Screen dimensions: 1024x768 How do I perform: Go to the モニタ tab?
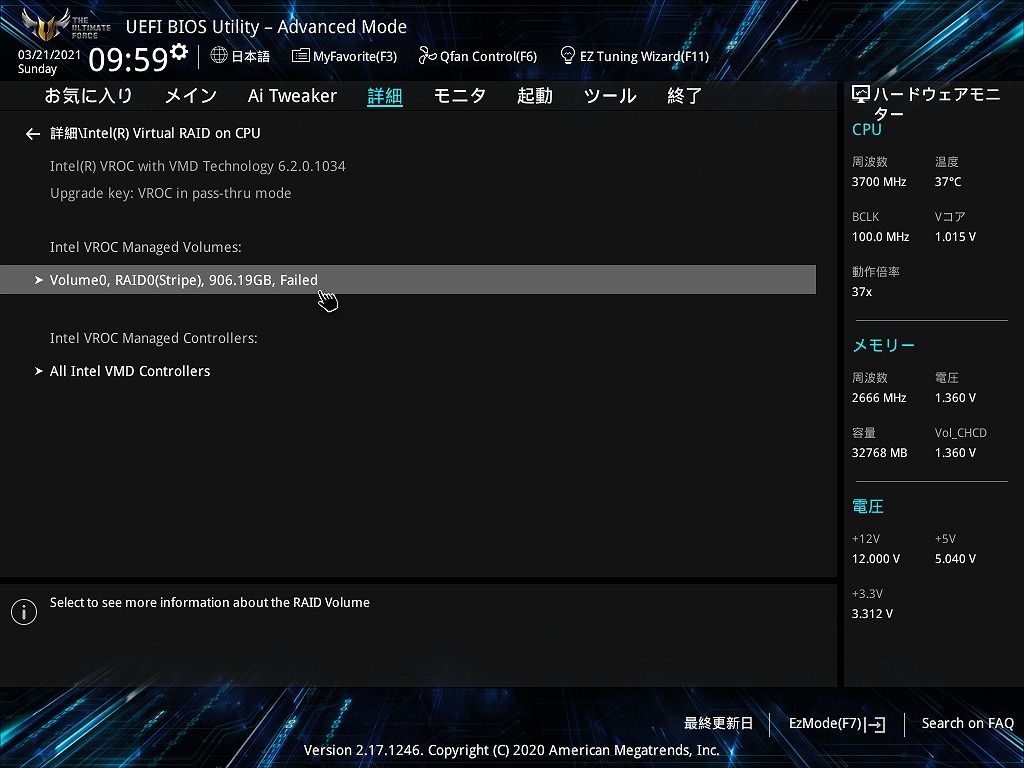pyautogui.click(x=460, y=96)
